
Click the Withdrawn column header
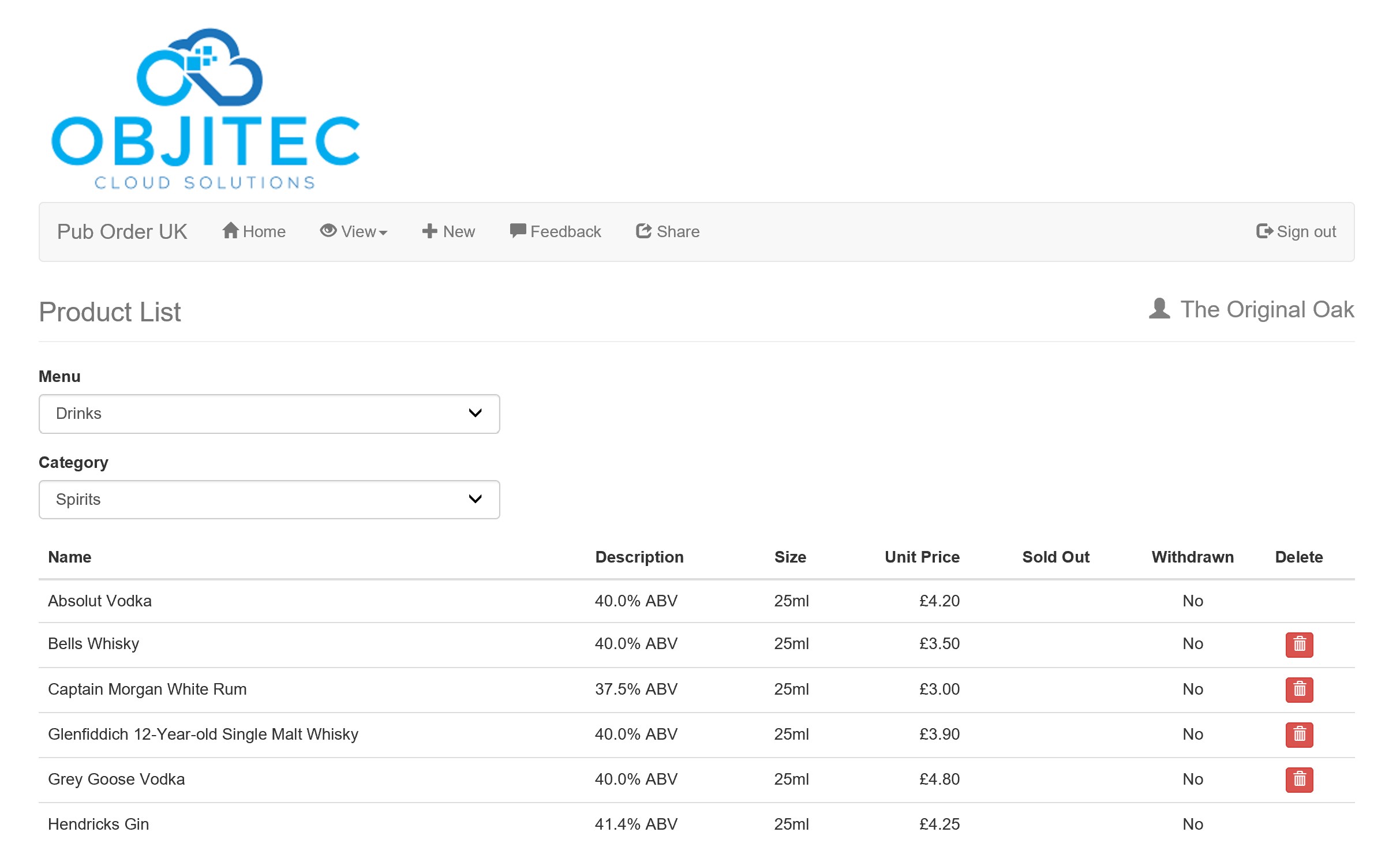(x=1192, y=557)
